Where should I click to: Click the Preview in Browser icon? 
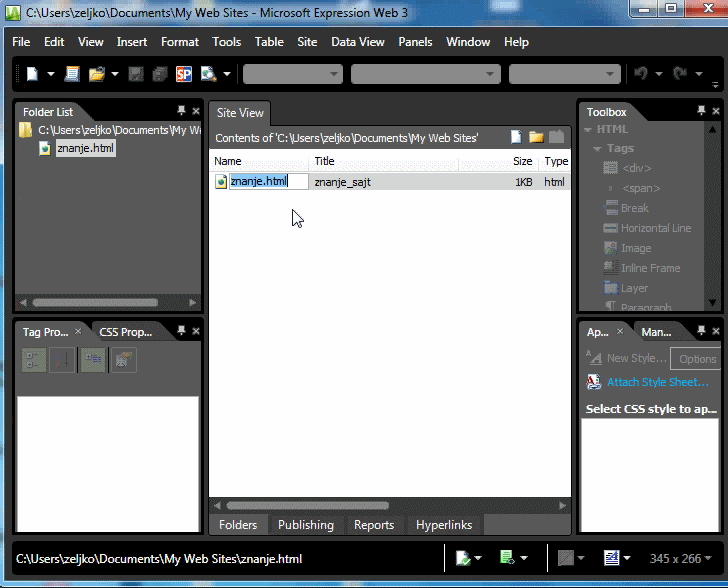pyautogui.click(x=208, y=74)
